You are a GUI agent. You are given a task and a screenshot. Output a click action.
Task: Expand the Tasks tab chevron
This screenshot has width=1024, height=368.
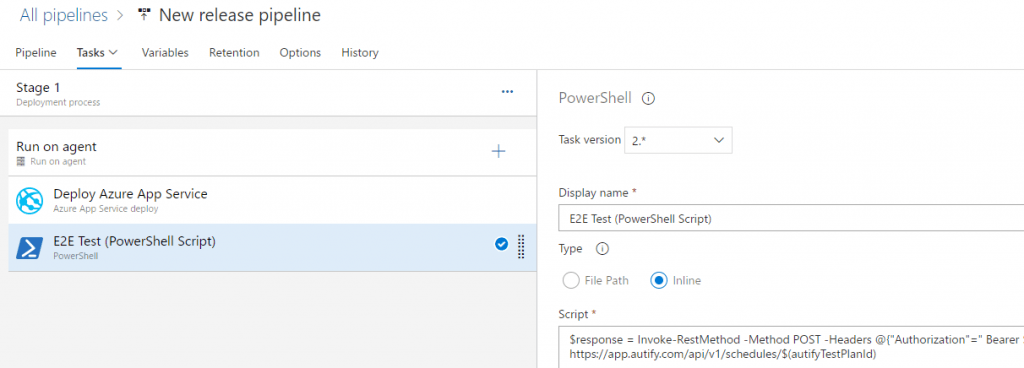coord(113,52)
